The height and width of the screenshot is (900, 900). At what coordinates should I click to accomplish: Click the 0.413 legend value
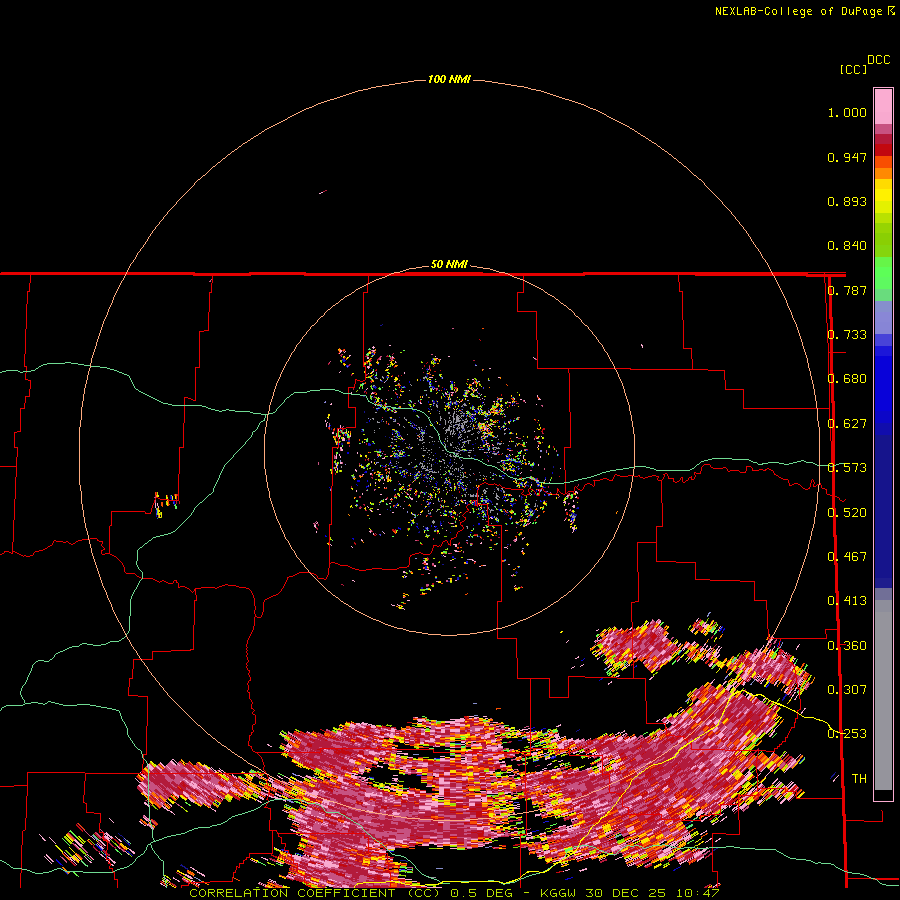click(847, 601)
